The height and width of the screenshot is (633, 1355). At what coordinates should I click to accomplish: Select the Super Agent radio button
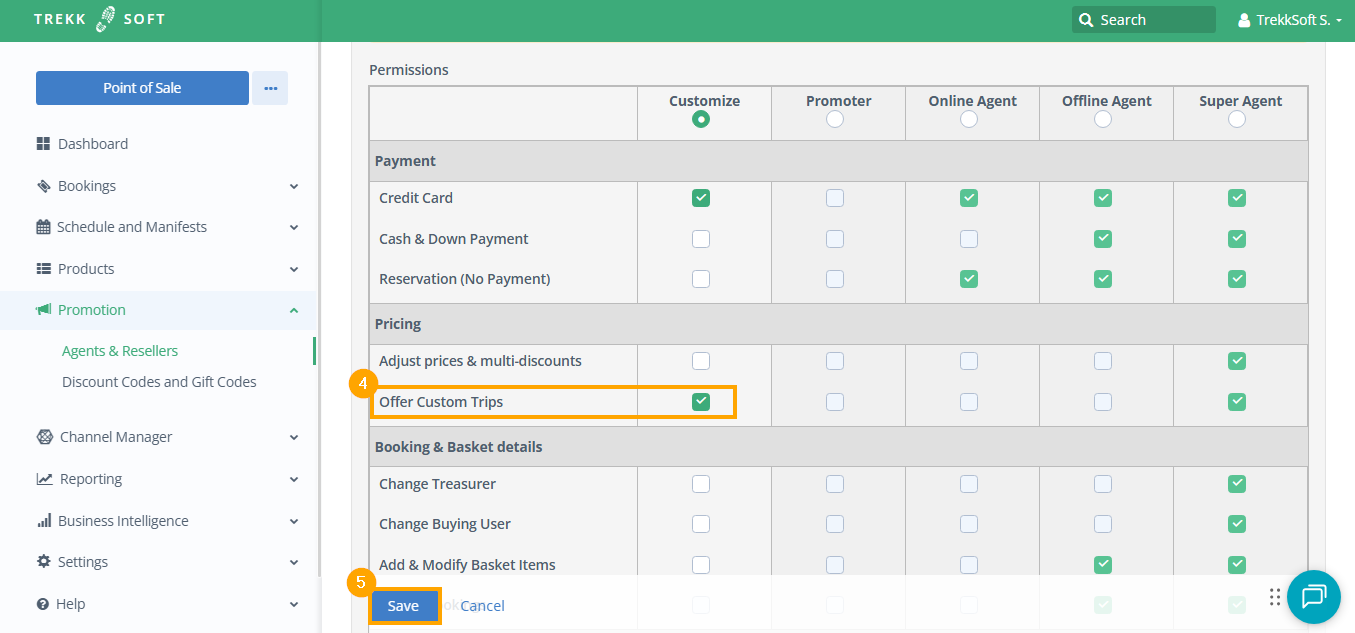pyautogui.click(x=1237, y=119)
